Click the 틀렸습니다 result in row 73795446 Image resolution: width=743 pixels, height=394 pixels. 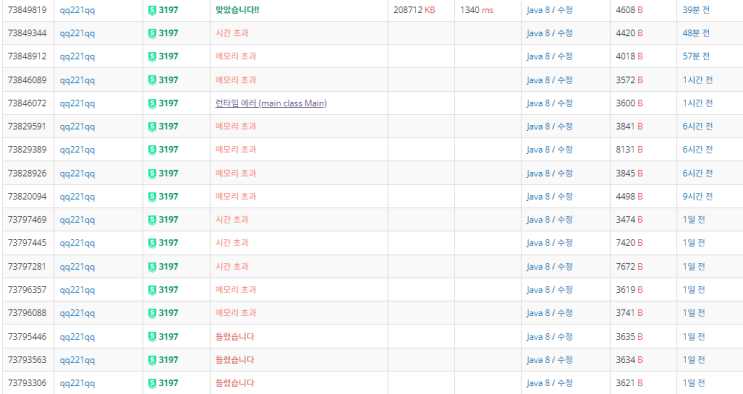click(x=235, y=337)
